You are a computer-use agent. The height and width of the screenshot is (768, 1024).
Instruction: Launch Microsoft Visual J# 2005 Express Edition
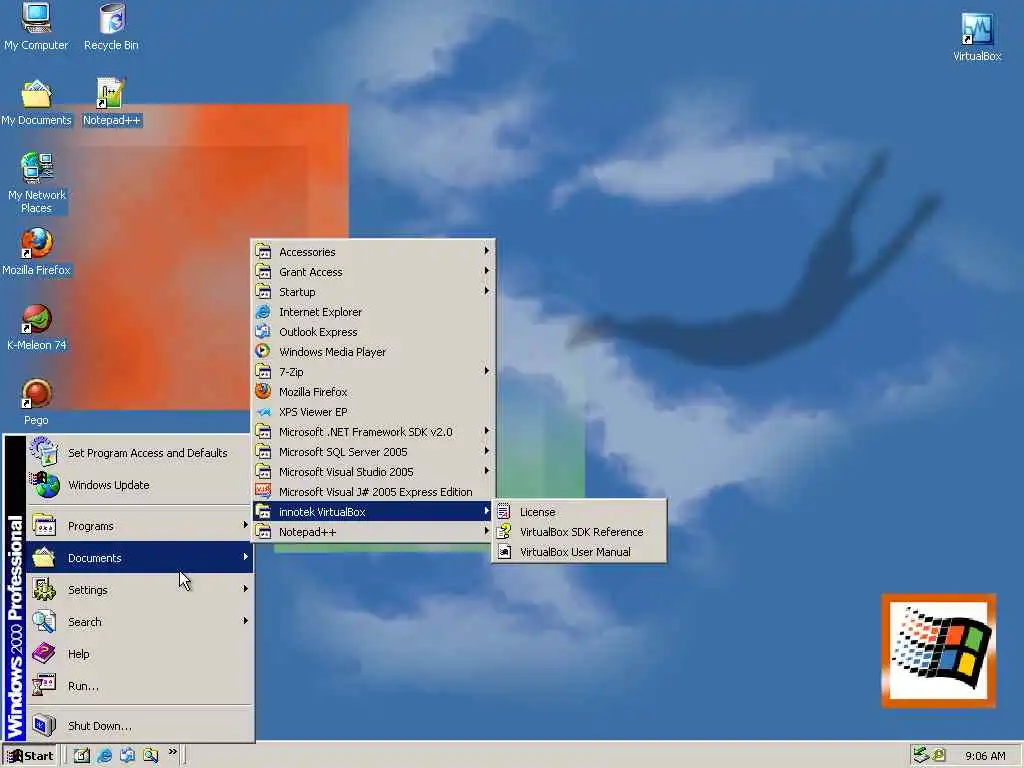pyautogui.click(x=373, y=492)
